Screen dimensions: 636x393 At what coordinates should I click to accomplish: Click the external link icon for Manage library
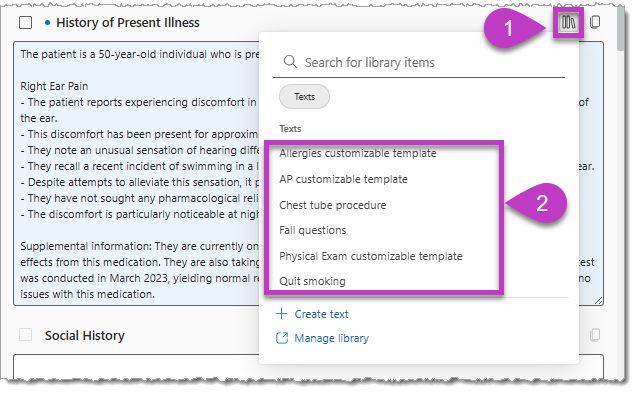tap(282, 338)
